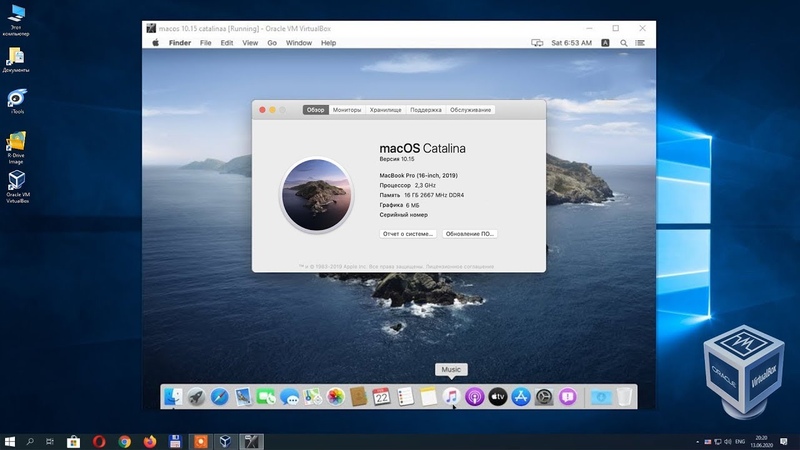Open Notification Center list icon
This screenshot has width=800, height=450.
(640, 43)
